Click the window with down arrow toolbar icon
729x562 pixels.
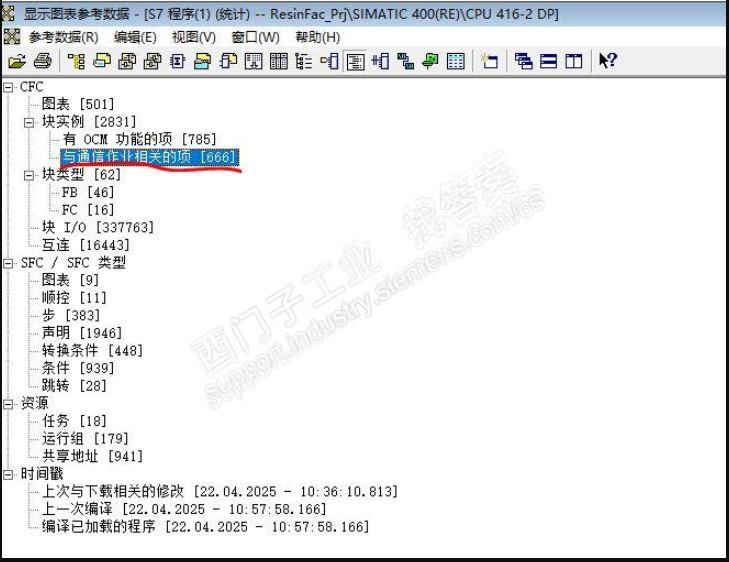pyautogui.click(x=253, y=61)
